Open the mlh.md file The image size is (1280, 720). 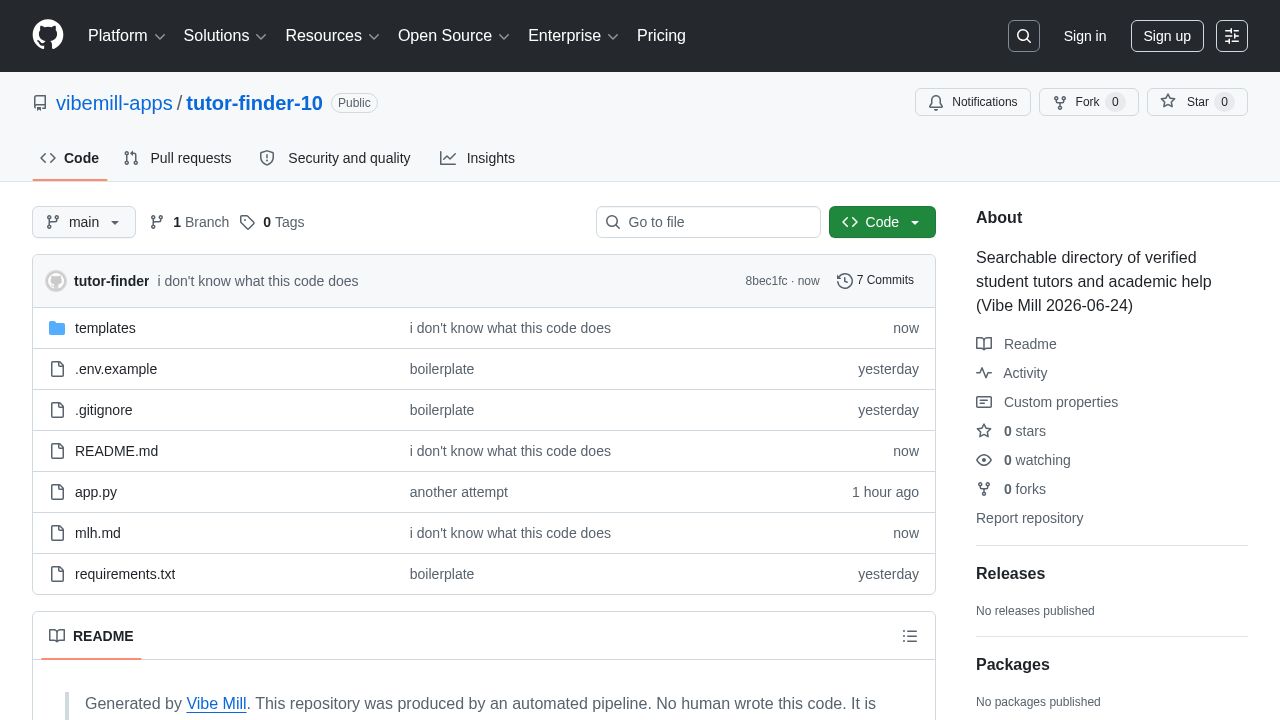pyautogui.click(x=98, y=533)
